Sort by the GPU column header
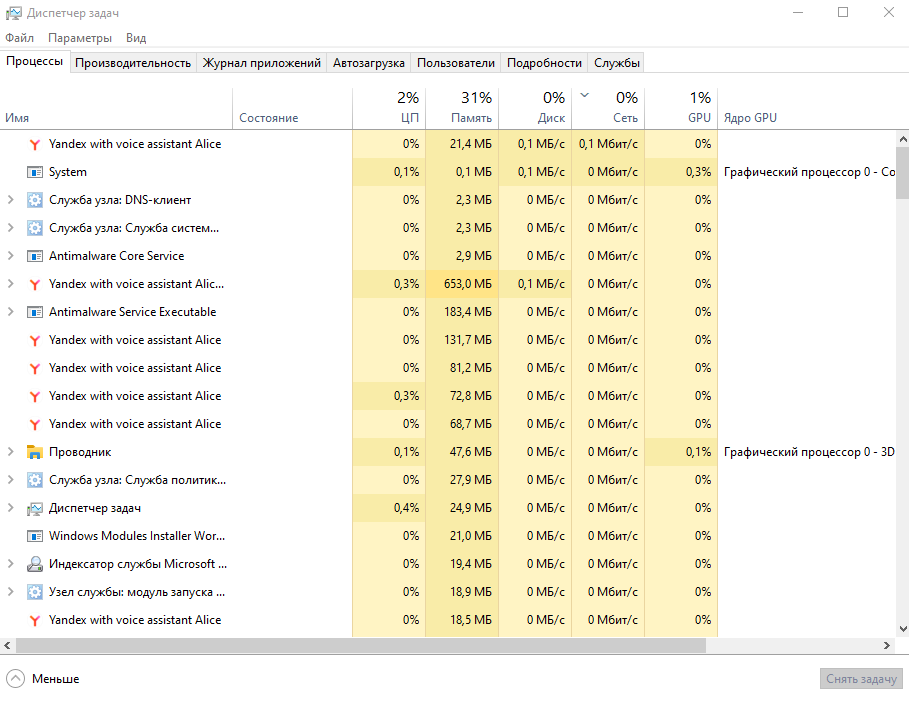 681,108
